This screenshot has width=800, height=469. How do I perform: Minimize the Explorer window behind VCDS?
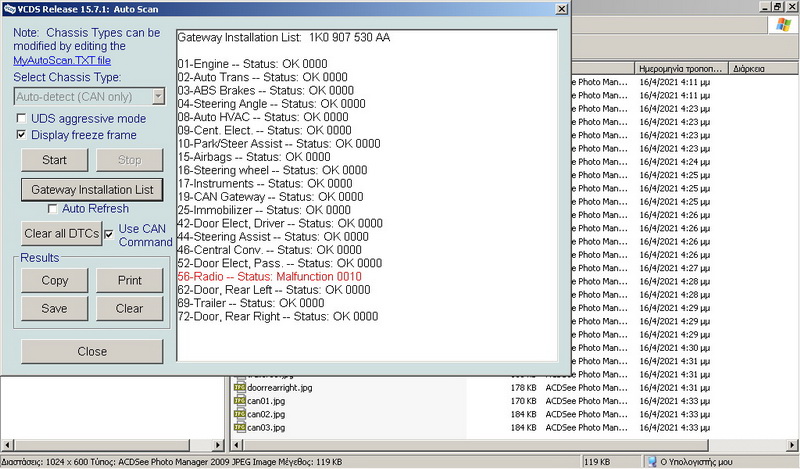[x=765, y=7]
